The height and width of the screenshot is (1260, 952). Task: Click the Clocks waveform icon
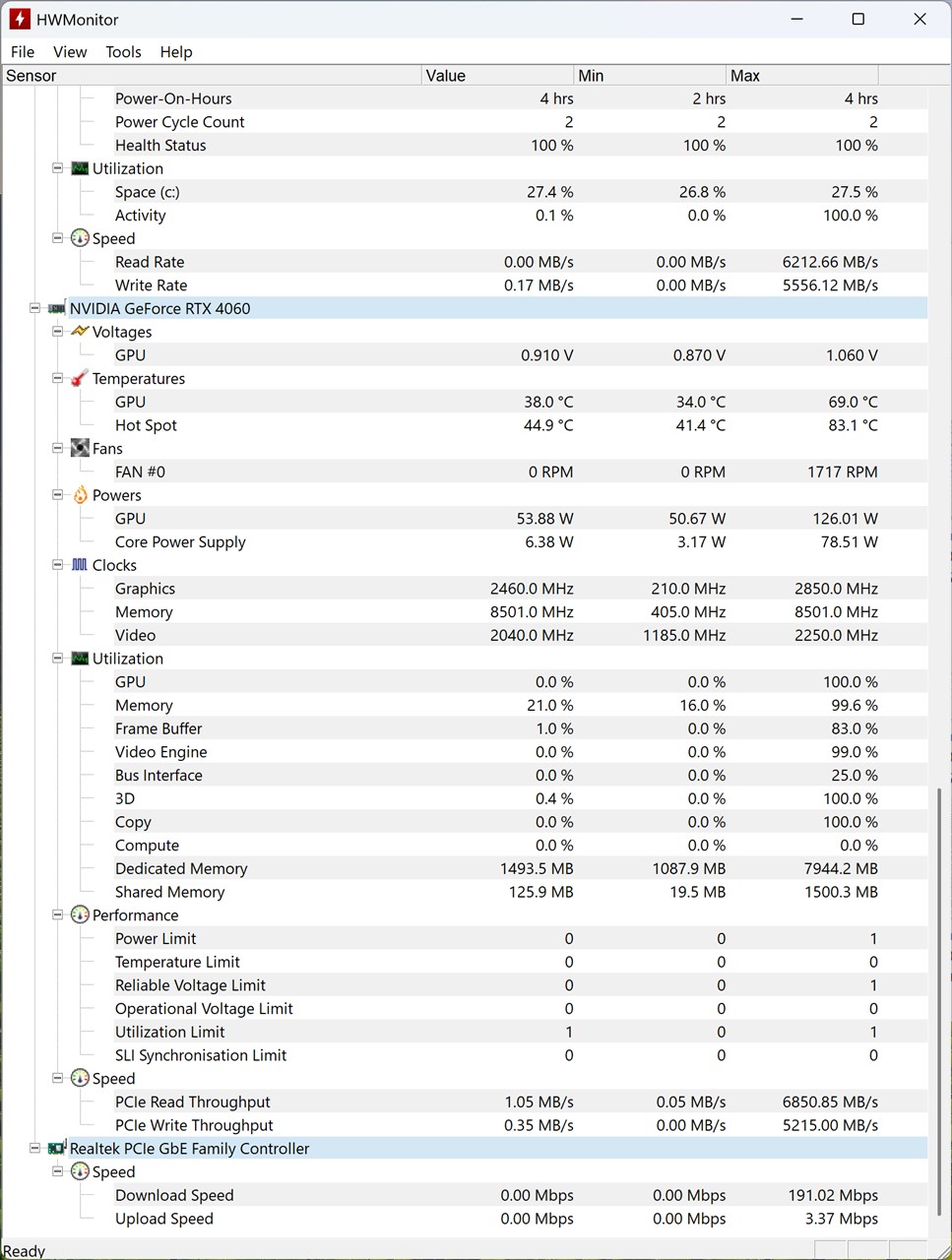[80, 565]
